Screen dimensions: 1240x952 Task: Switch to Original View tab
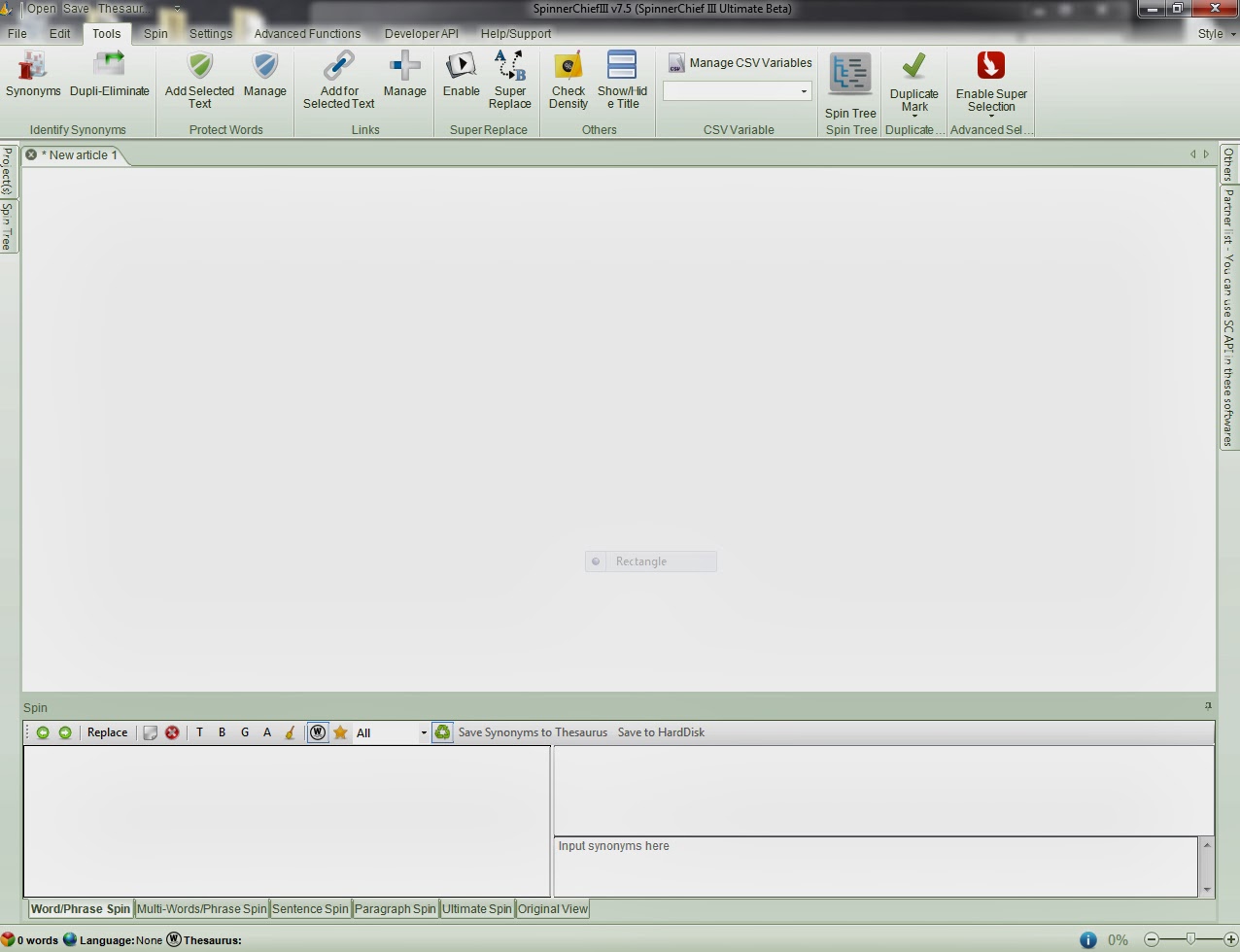pos(553,909)
